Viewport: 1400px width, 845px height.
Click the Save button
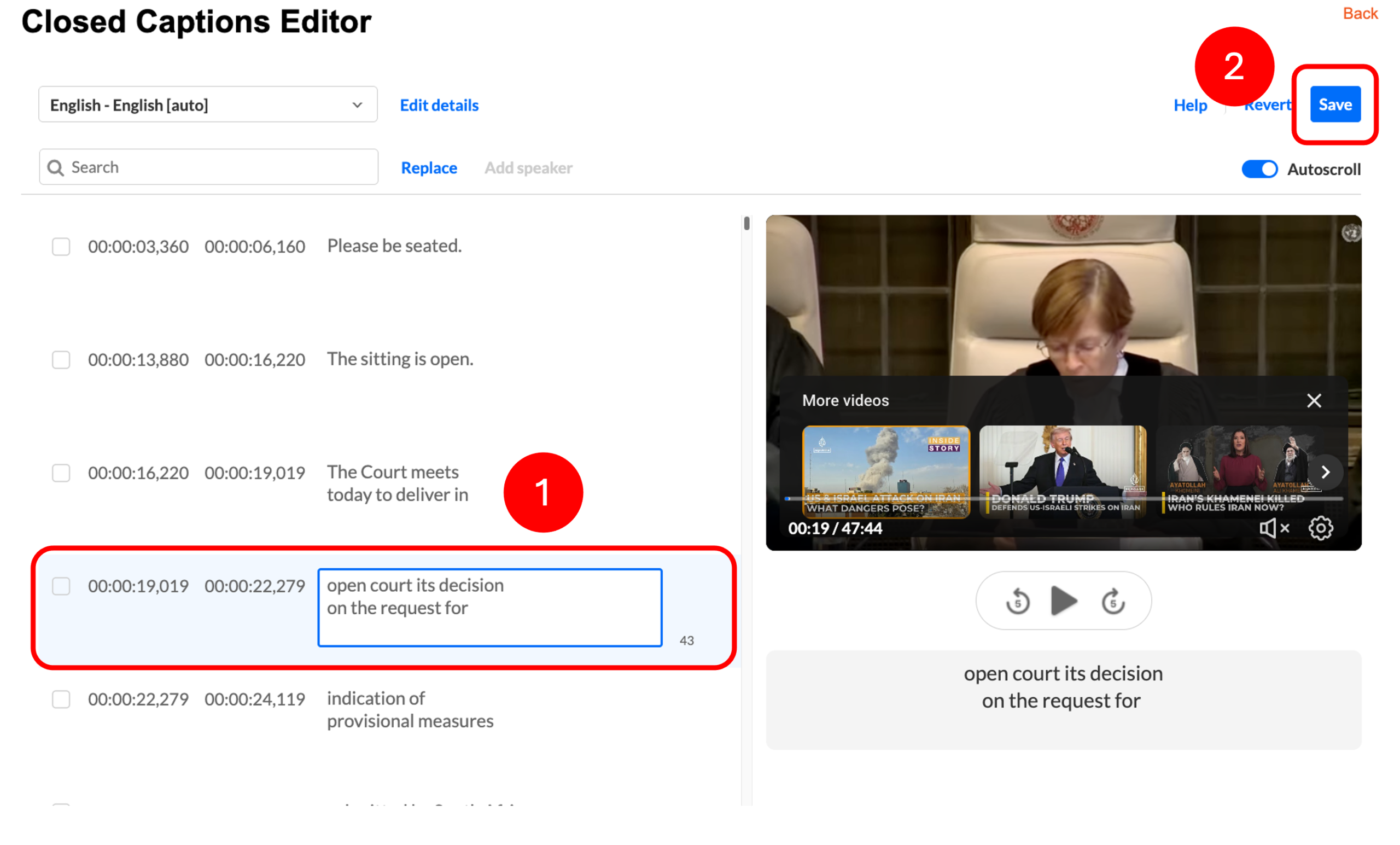[1335, 104]
